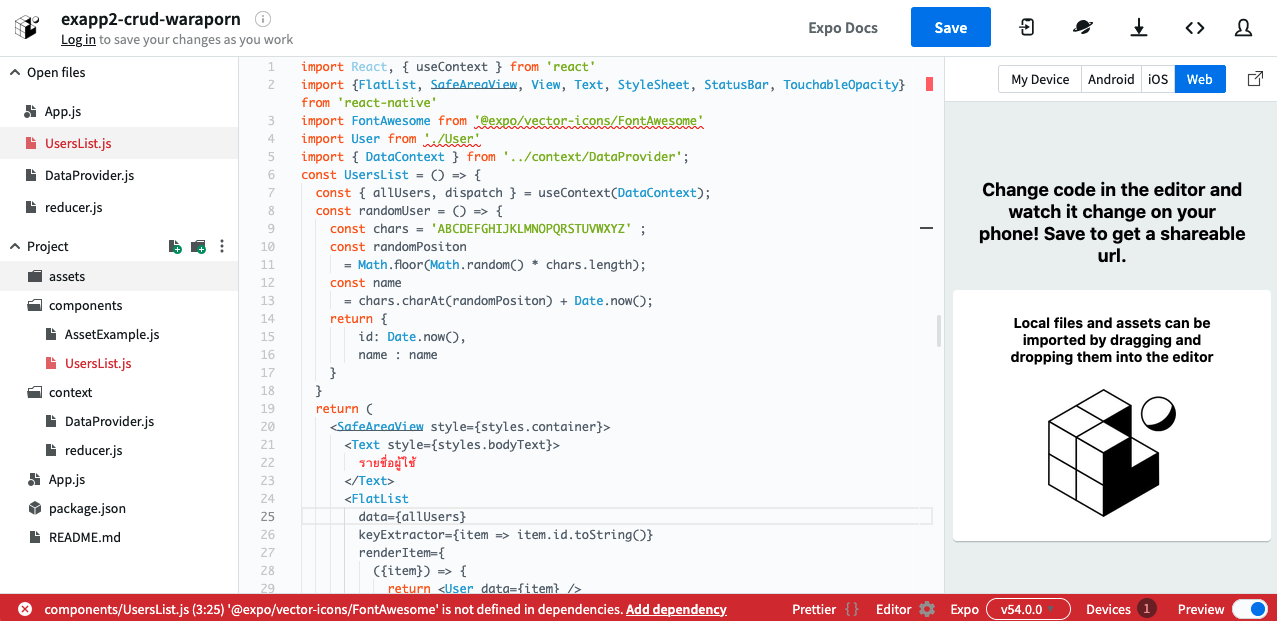This screenshot has height=621, width=1277.
Task: Click the planet icon in top toolbar
Action: pos(1083,28)
